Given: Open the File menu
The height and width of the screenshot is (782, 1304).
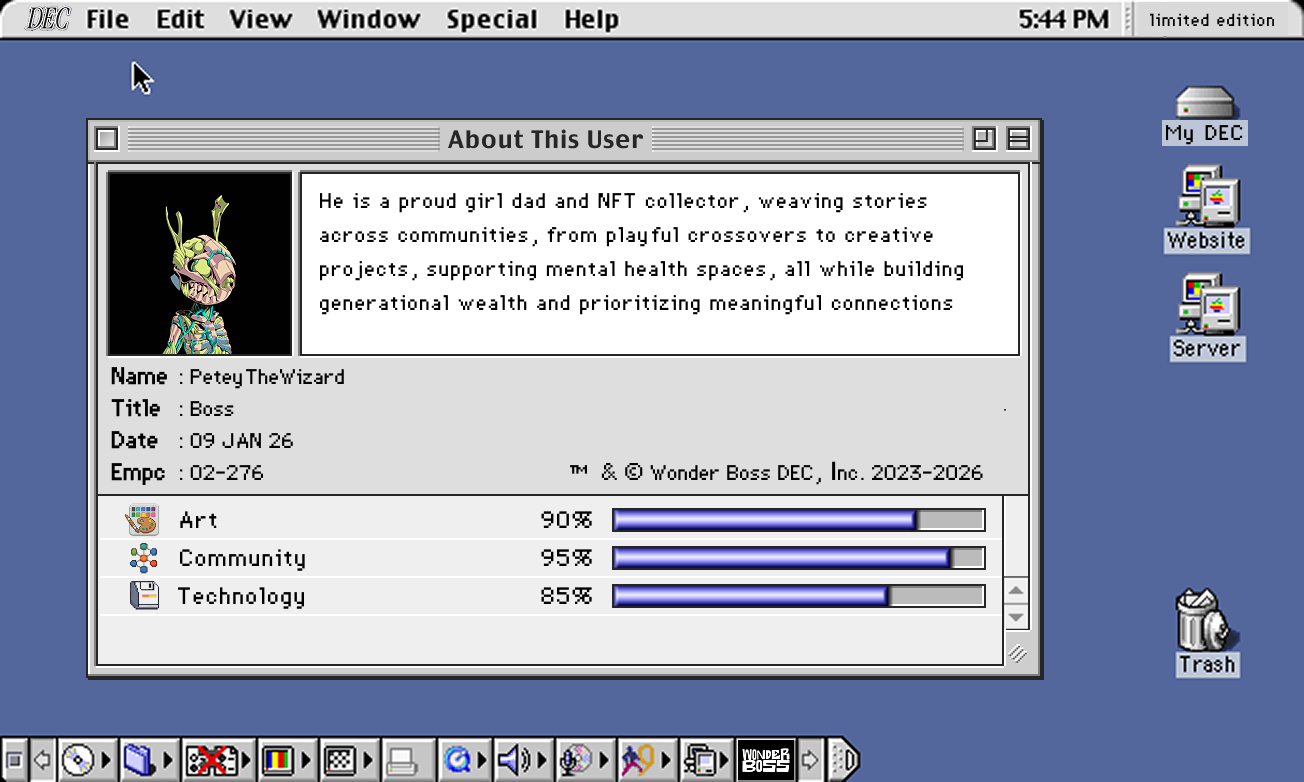Looking at the screenshot, I should pyautogui.click(x=107, y=19).
